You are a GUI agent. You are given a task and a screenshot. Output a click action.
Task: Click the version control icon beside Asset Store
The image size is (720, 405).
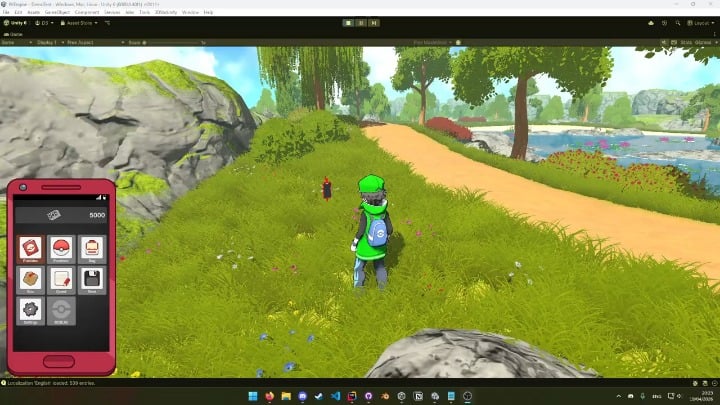pos(107,23)
